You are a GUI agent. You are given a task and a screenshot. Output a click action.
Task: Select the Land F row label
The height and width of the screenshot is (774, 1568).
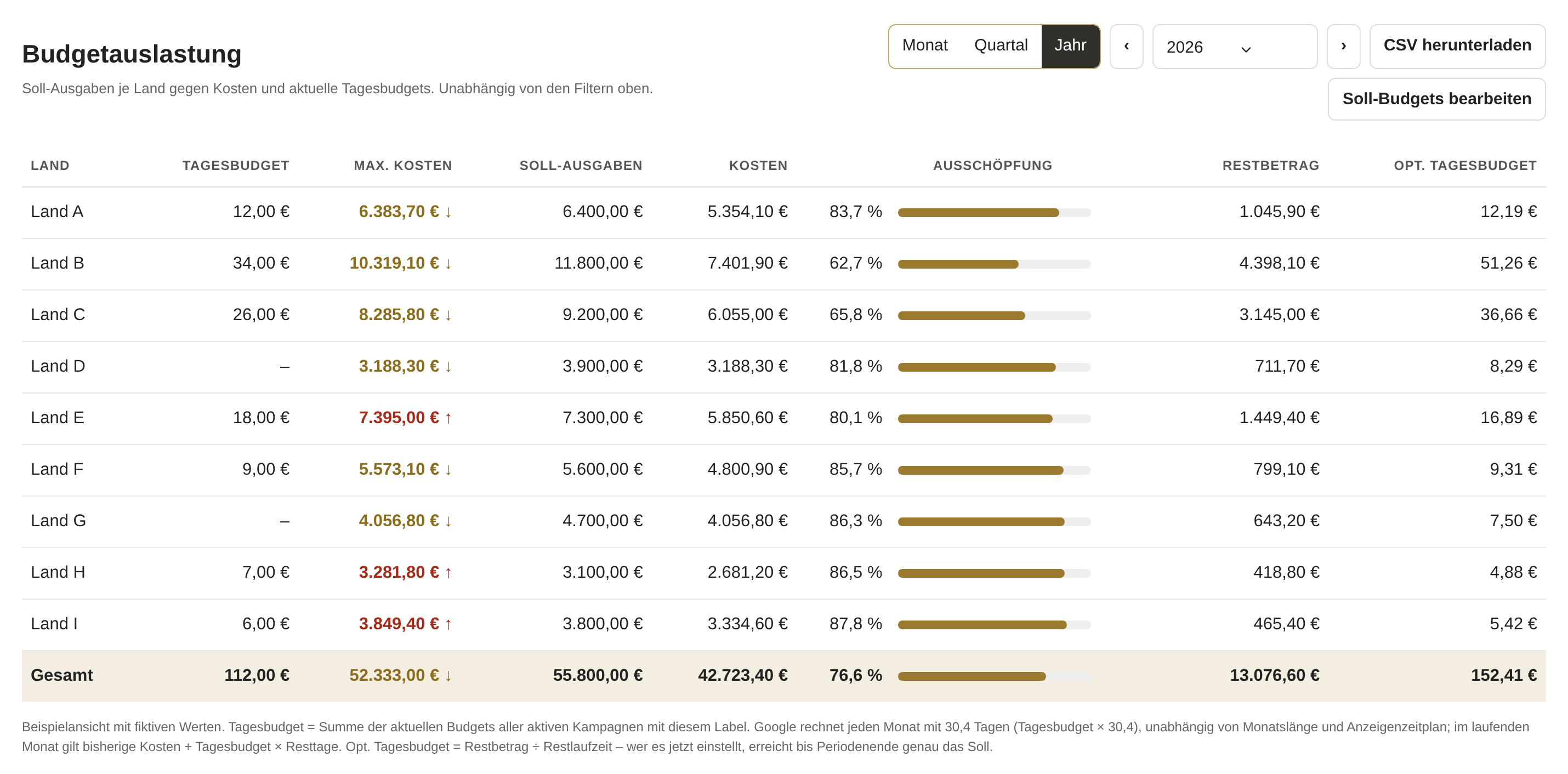click(56, 469)
